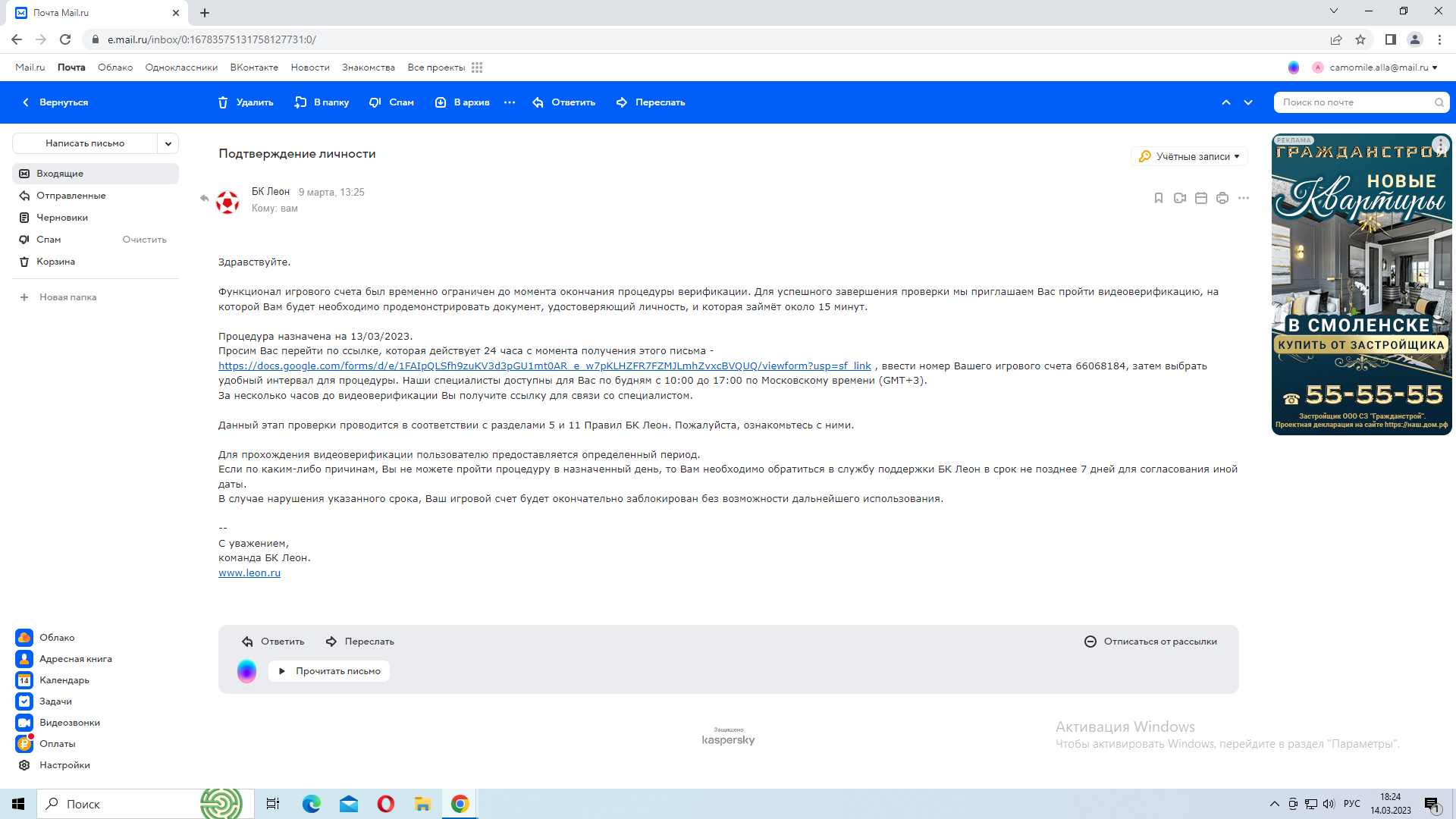This screenshot has height=819, width=1456.
Task: Click the print email icon
Action: tap(1222, 198)
